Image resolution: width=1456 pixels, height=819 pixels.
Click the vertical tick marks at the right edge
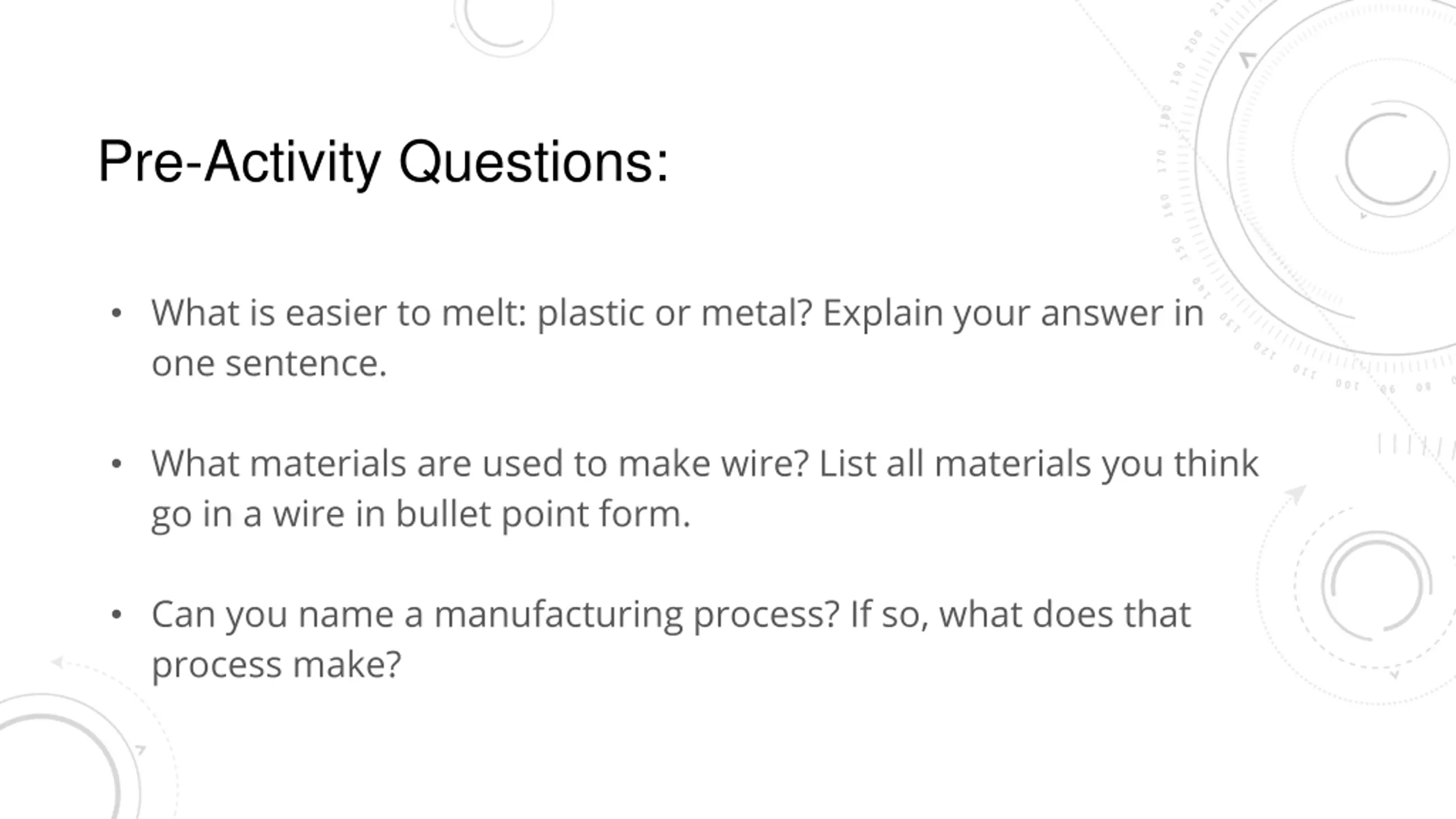[x=1416, y=445]
